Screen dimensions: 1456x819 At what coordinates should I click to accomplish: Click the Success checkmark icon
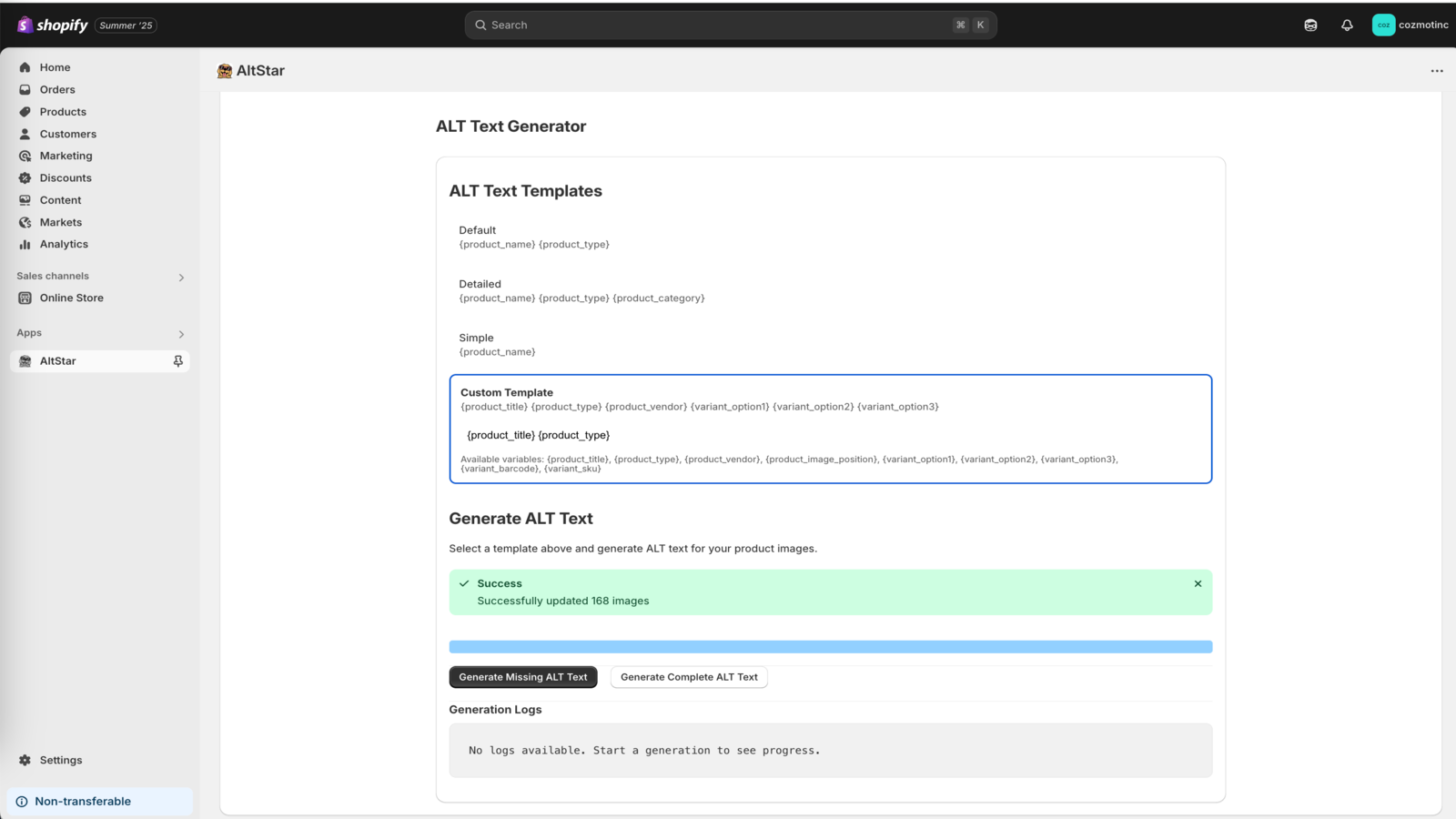464,583
